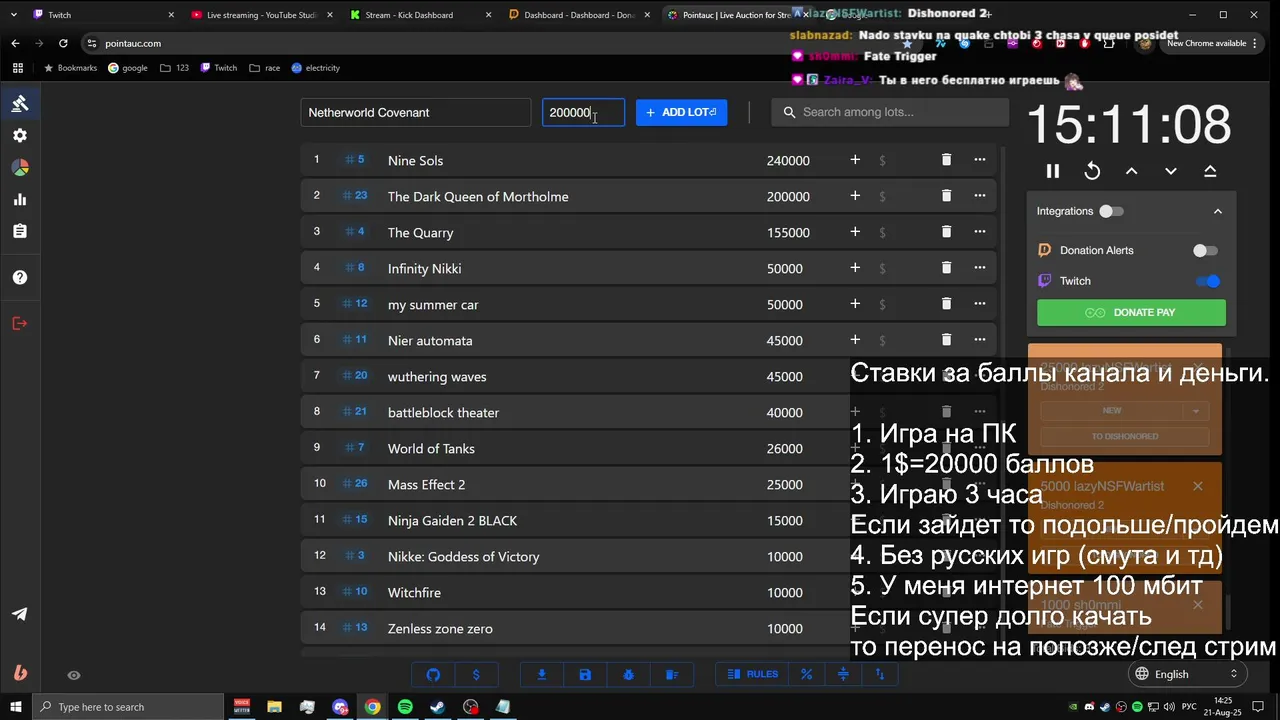Open the NEW dropdown on Dishonored 2 bid card
The width and height of the screenshot is (1280, 720).
pyautogui.click(x=1195, y=411)
